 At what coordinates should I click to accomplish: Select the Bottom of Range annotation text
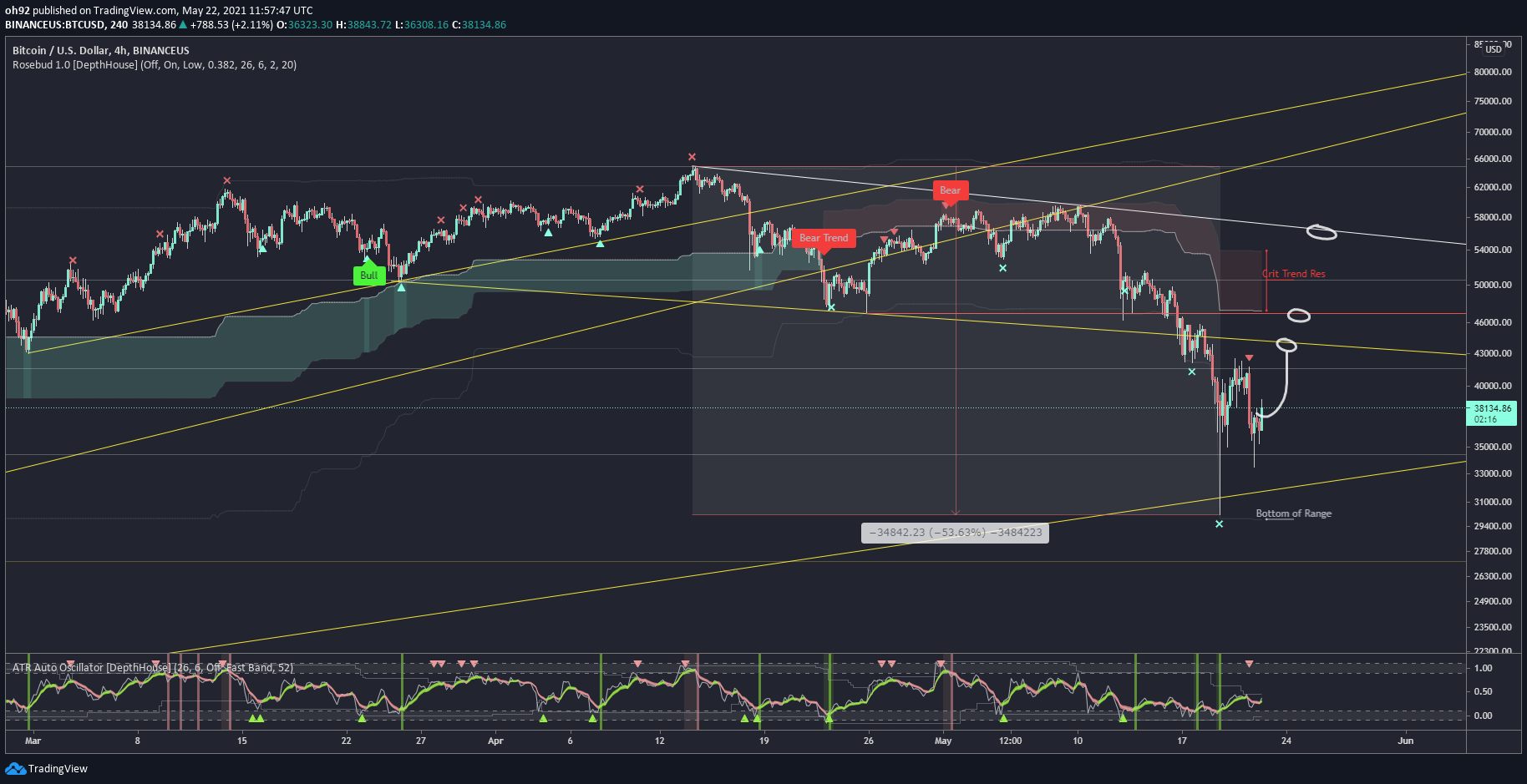(x=1294, y=513)
